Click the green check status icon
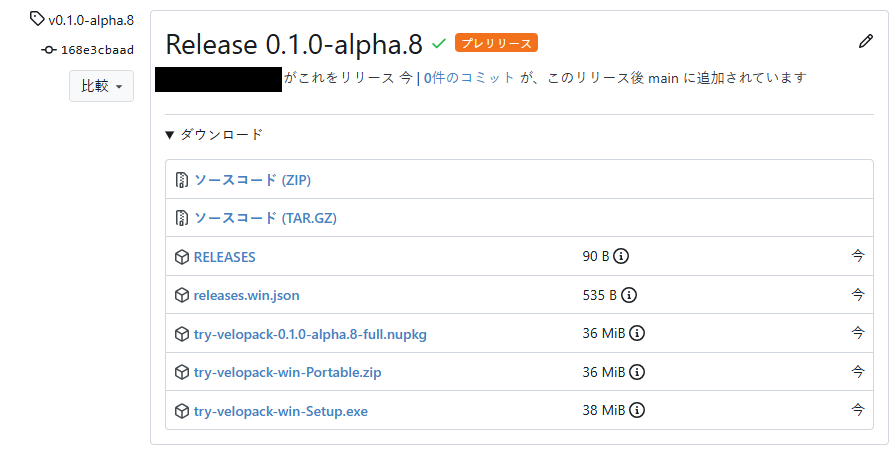896x450 pixels. click(x=439, y=44)
